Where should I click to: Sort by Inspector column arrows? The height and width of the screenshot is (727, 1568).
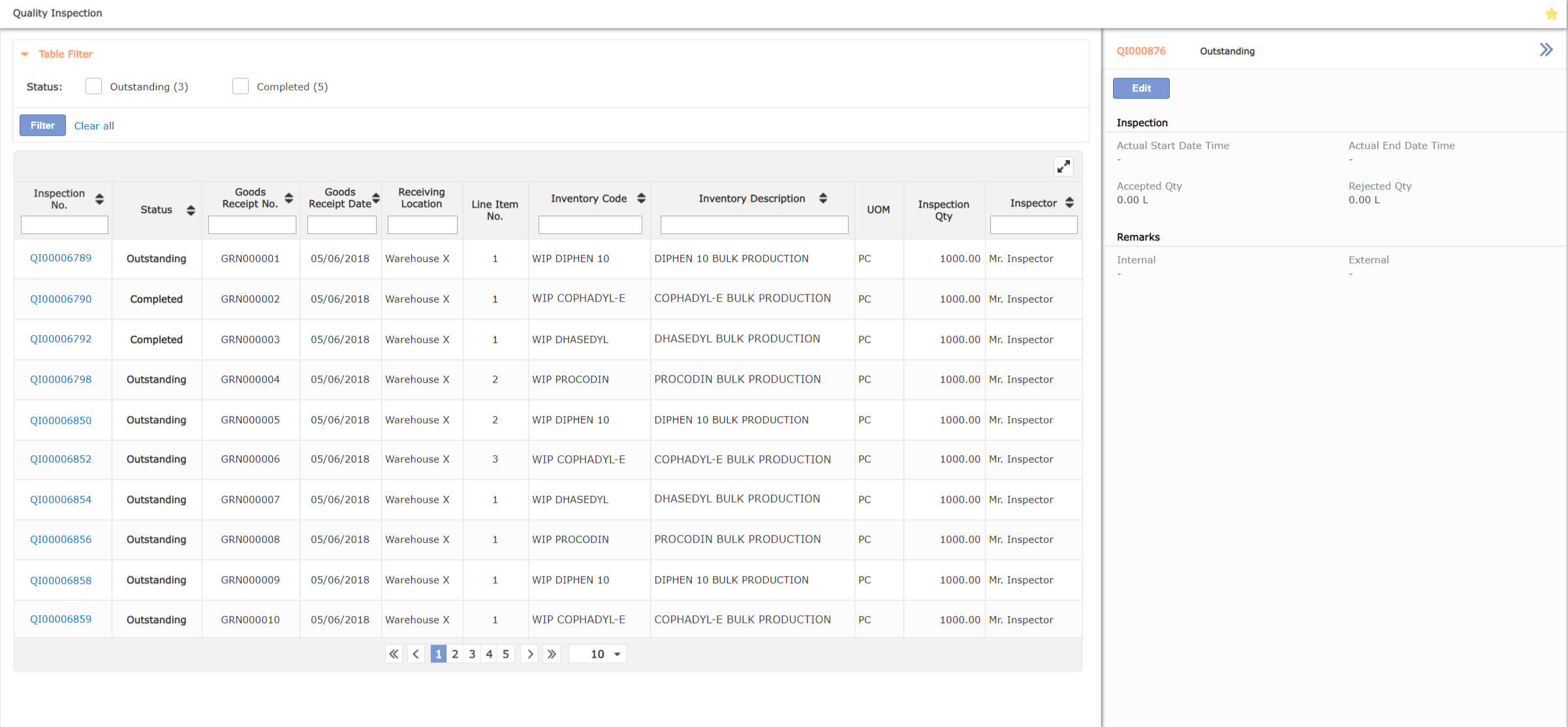coord(1069,203)
